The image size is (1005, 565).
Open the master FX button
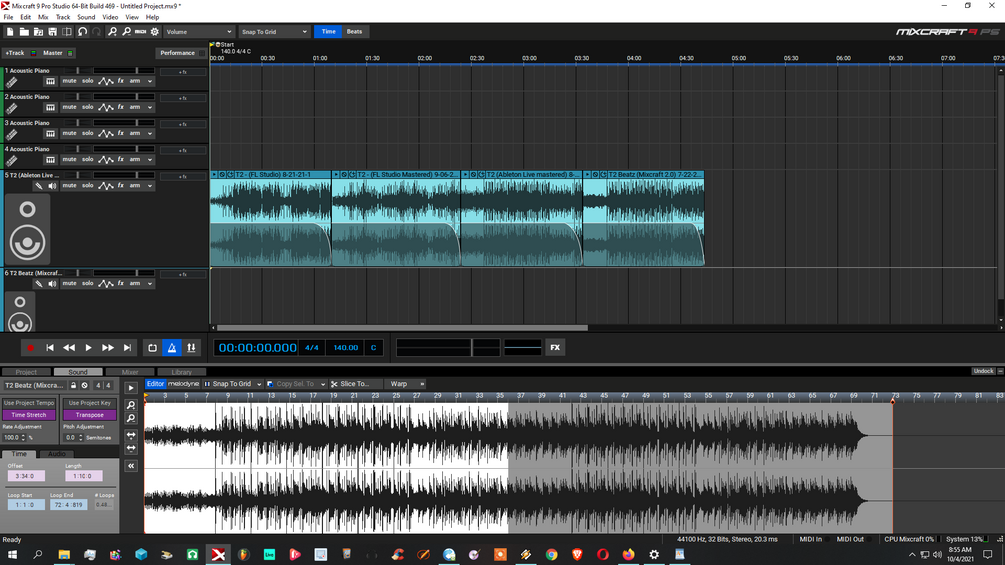coord(555,348)
